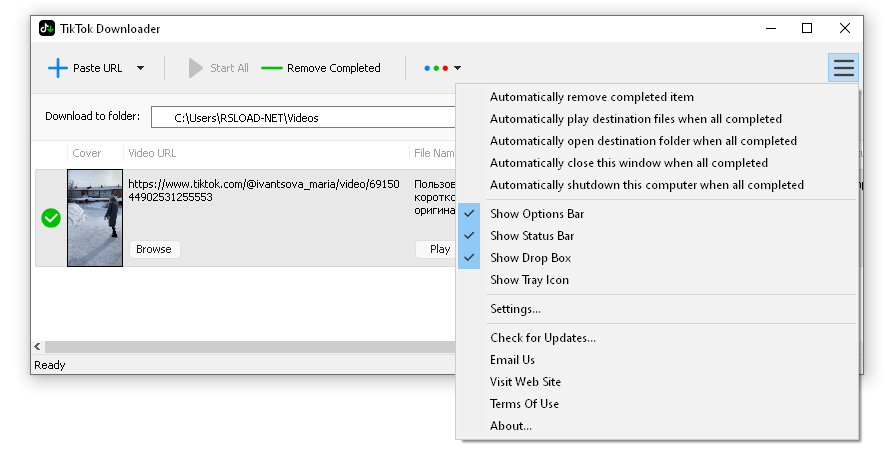The height and width of the screenshot is (470, 885).
Task: Click the video cover thumbnail
Action: pyautogui.click(x=95, y=218)
